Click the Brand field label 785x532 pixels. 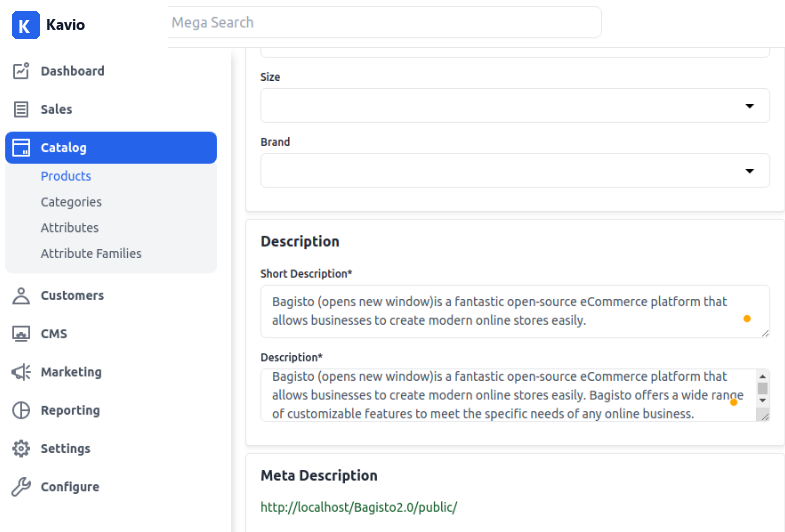pyautogui.click(x=275, y=142)
